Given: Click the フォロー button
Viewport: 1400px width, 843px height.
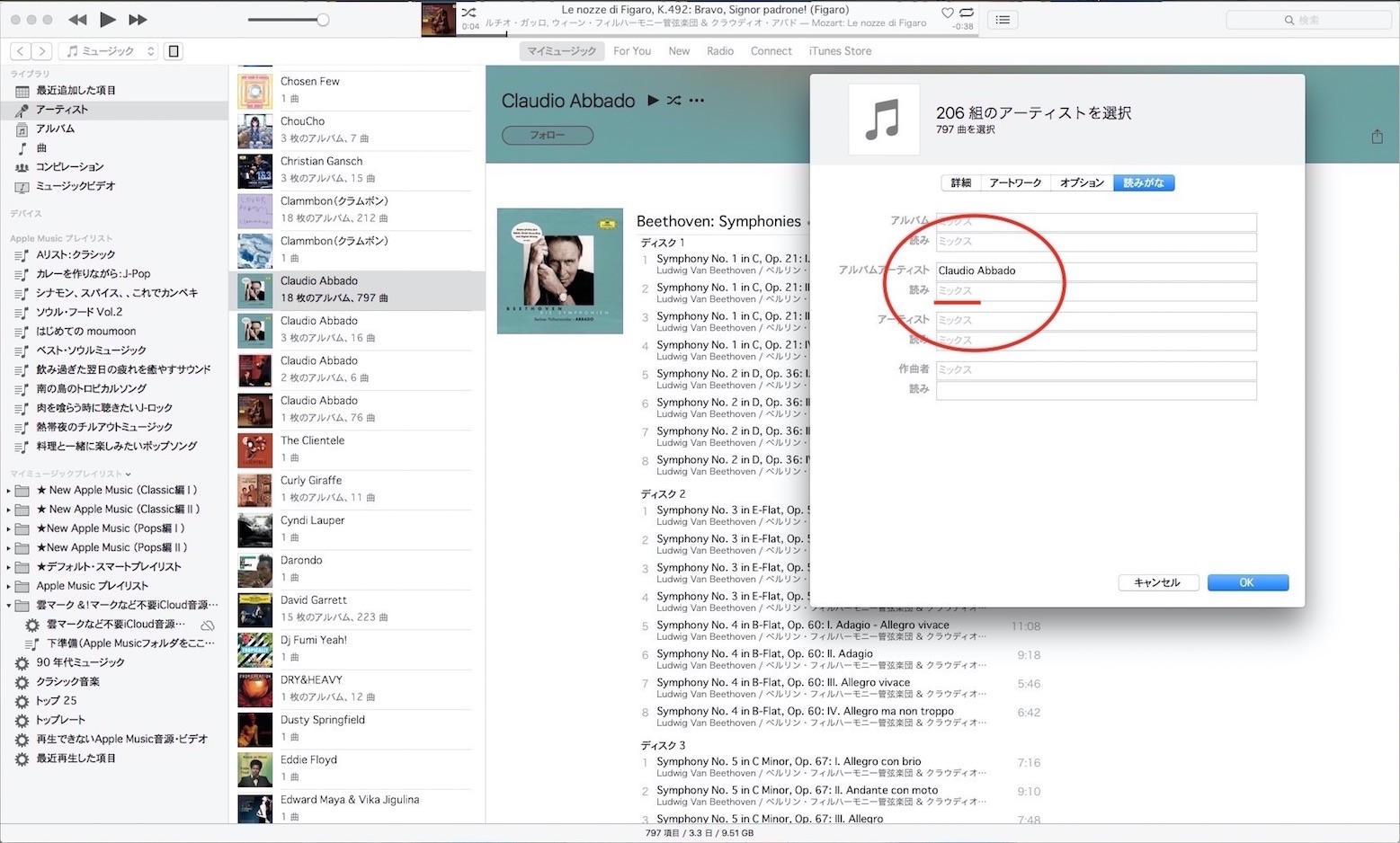Looking at the screenshot, I should tap(548, 135).
